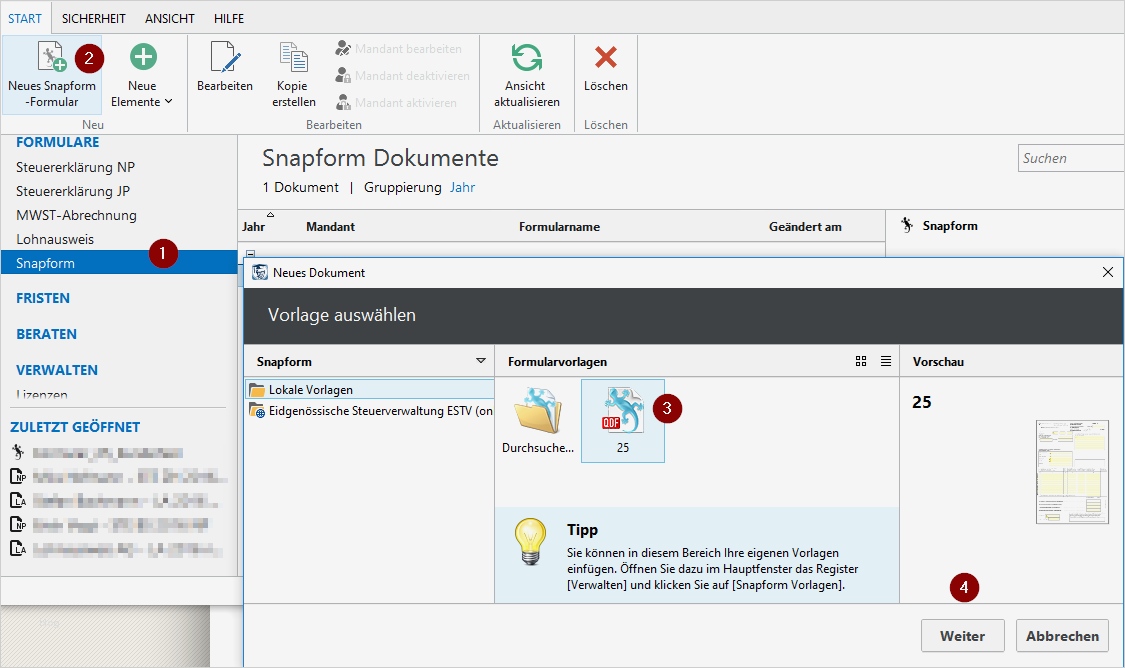Viewport: 1125px width, 668px height.
Task: Expand the FRISTEN section
Action: tap(43, 298)
